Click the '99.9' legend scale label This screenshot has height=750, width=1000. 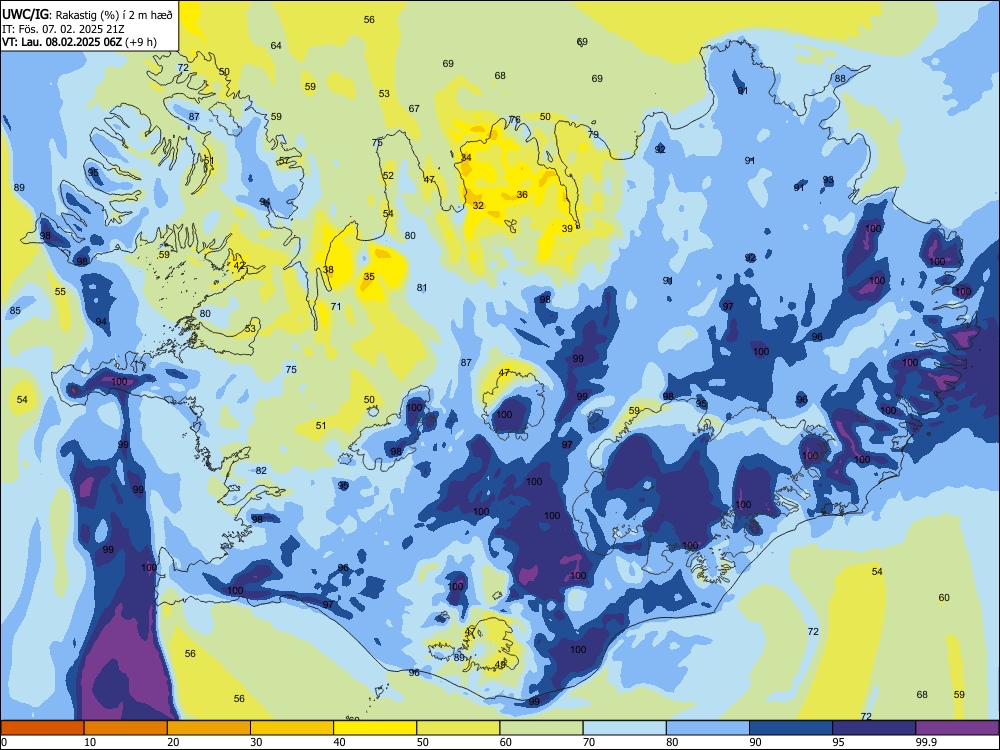(926, 742)
